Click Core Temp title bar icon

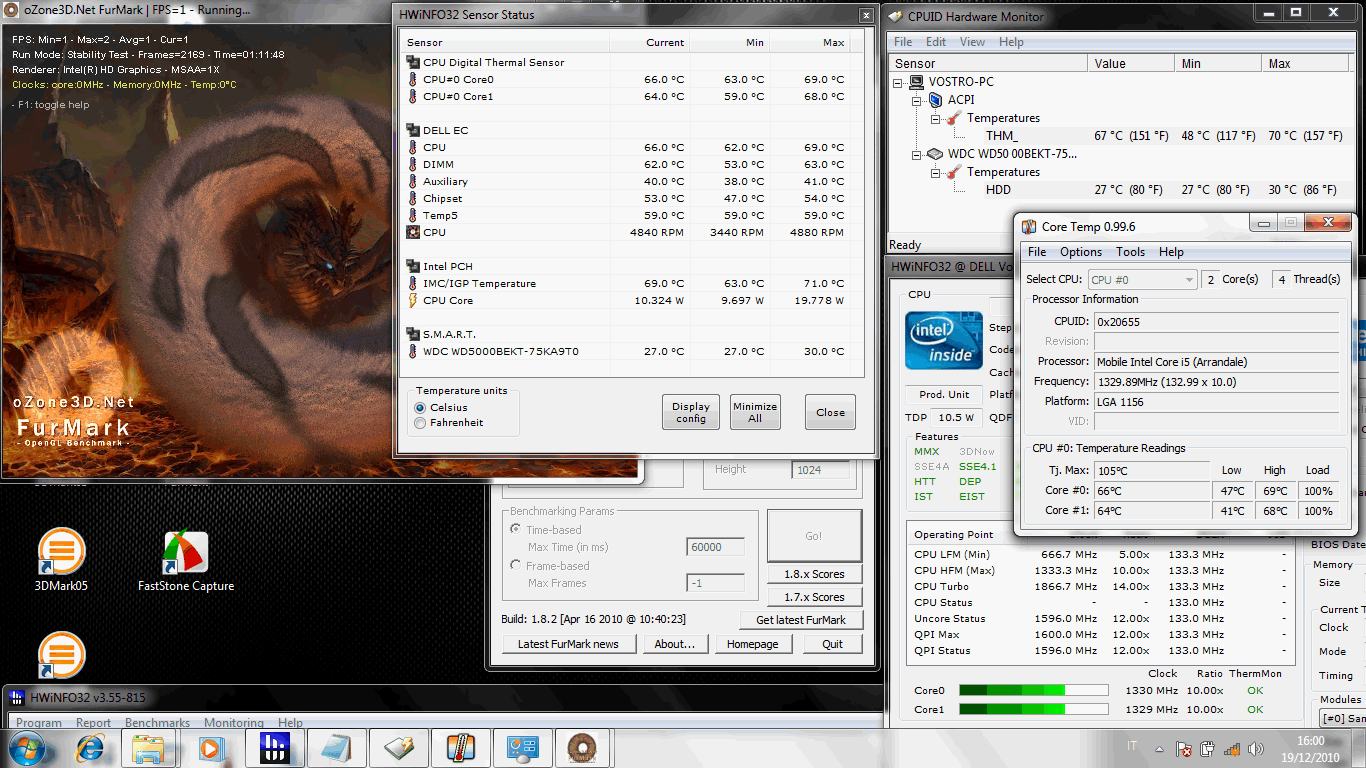[x=1029, y=227]
